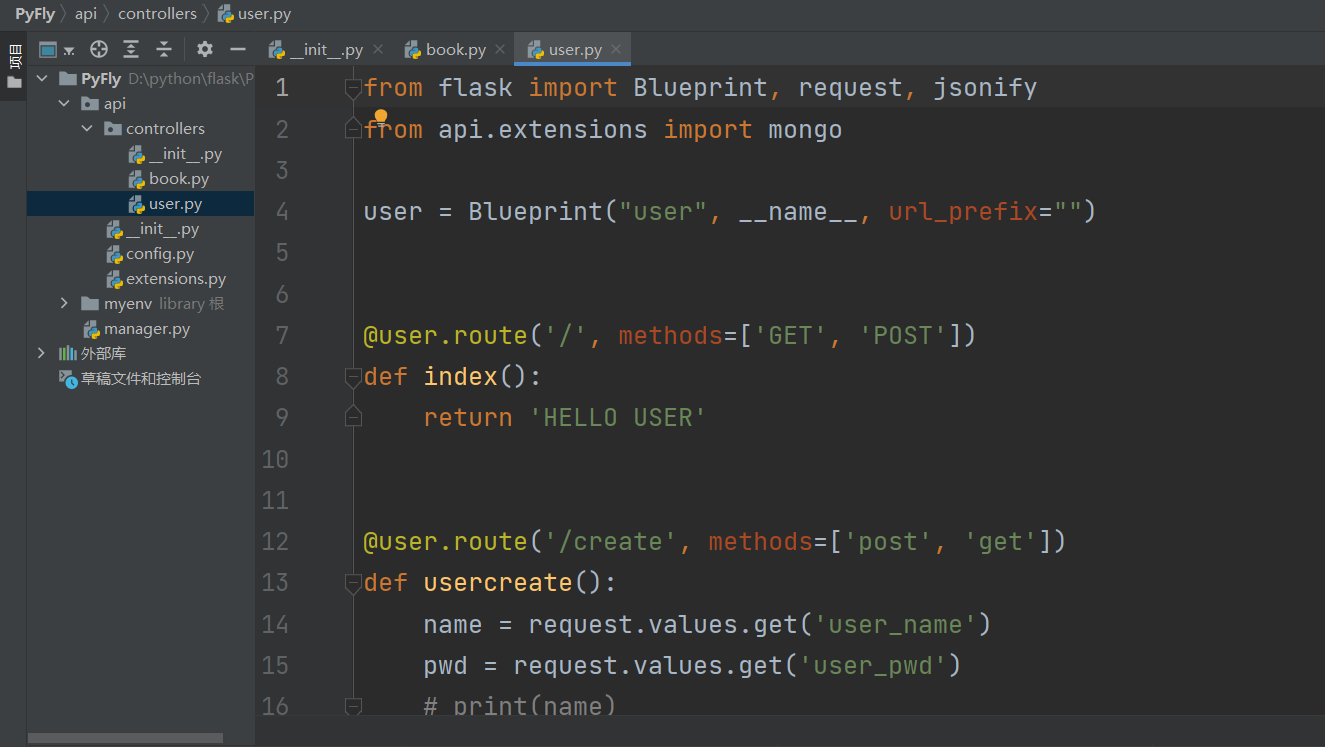1325x747 pixels.
Task: Click 'user_name' string on line 14
Action: coord(895,624)
